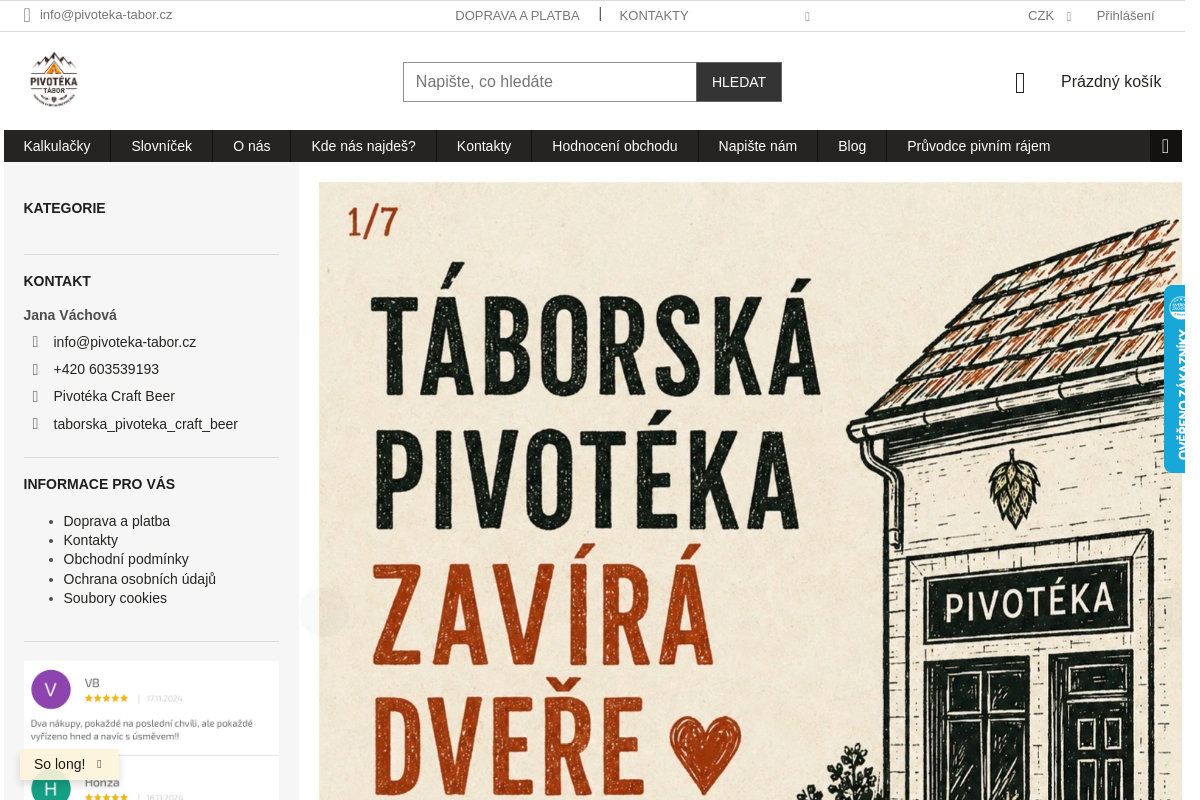Open Ochrana osobních údajů link
This screenshot has width=1200, height=800.
[x=140, y=579]
